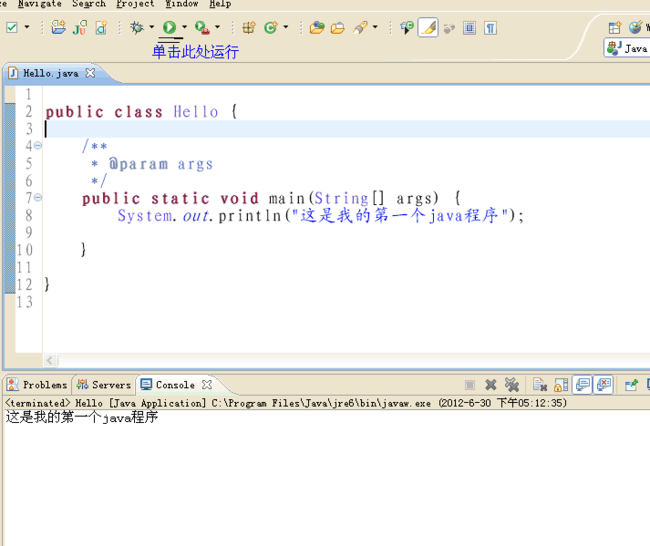Screen dimensions: 650x546
Task: Click the Remove All Terminated Launches icon
Action: [512, 385]
